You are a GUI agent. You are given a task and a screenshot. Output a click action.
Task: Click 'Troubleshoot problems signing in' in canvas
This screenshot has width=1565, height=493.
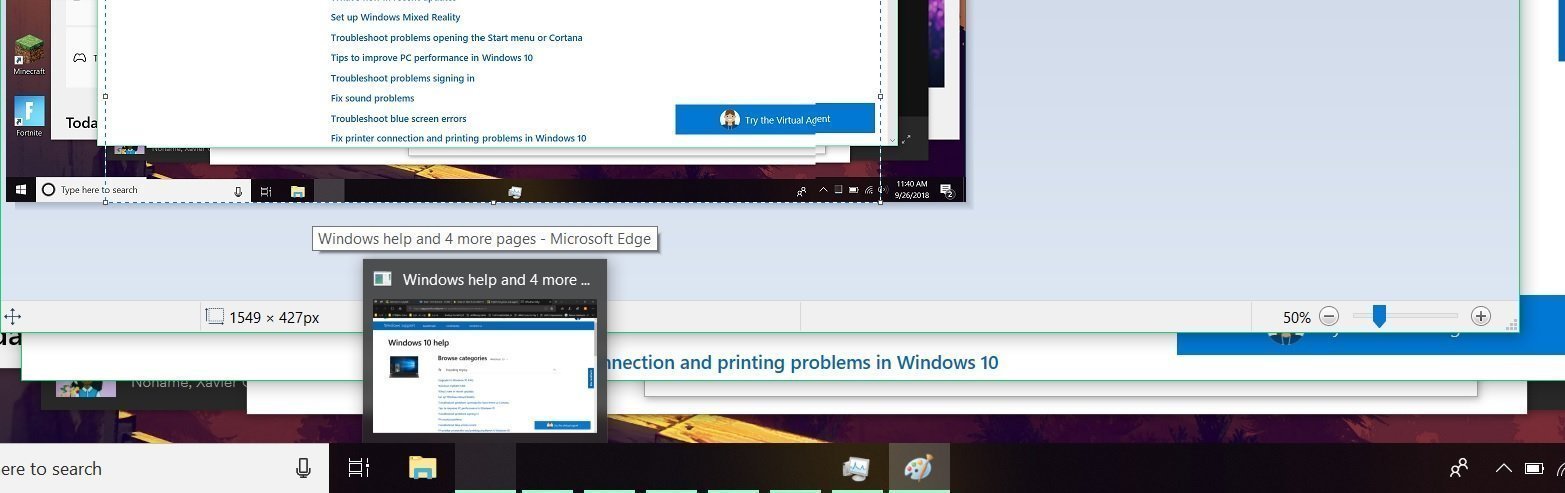403,78
